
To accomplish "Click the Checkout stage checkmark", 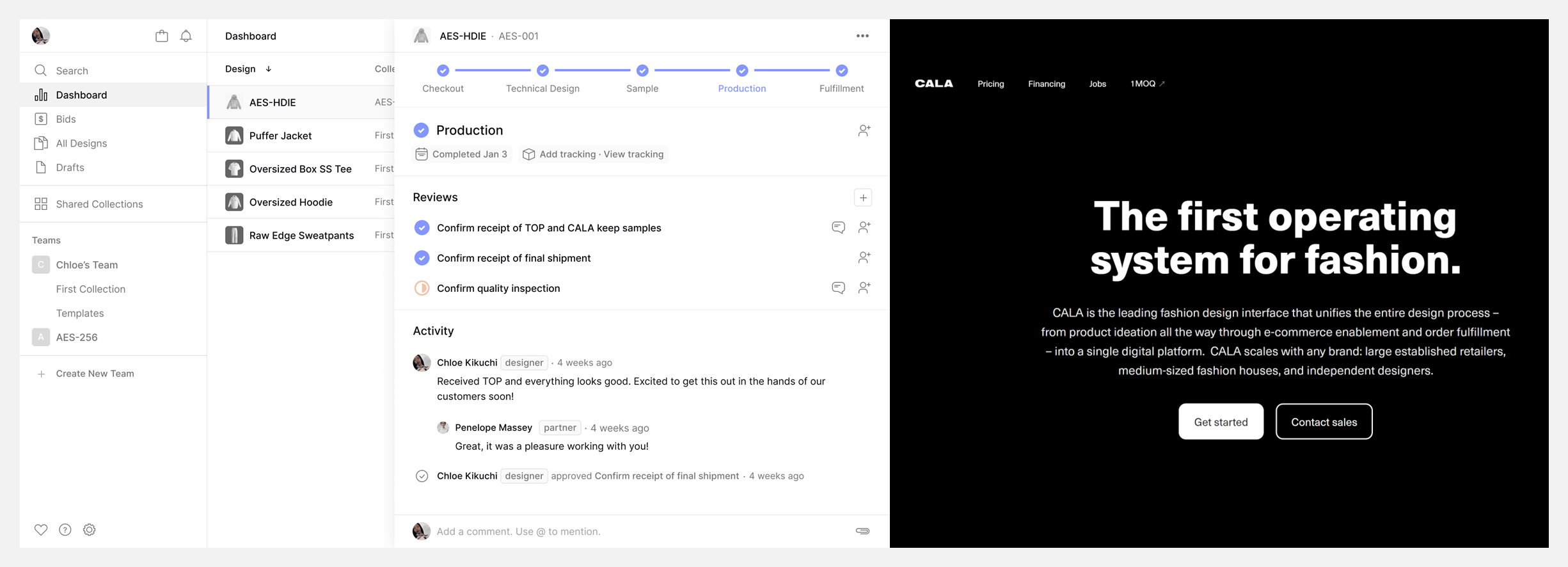I will [x=443, y=70].
